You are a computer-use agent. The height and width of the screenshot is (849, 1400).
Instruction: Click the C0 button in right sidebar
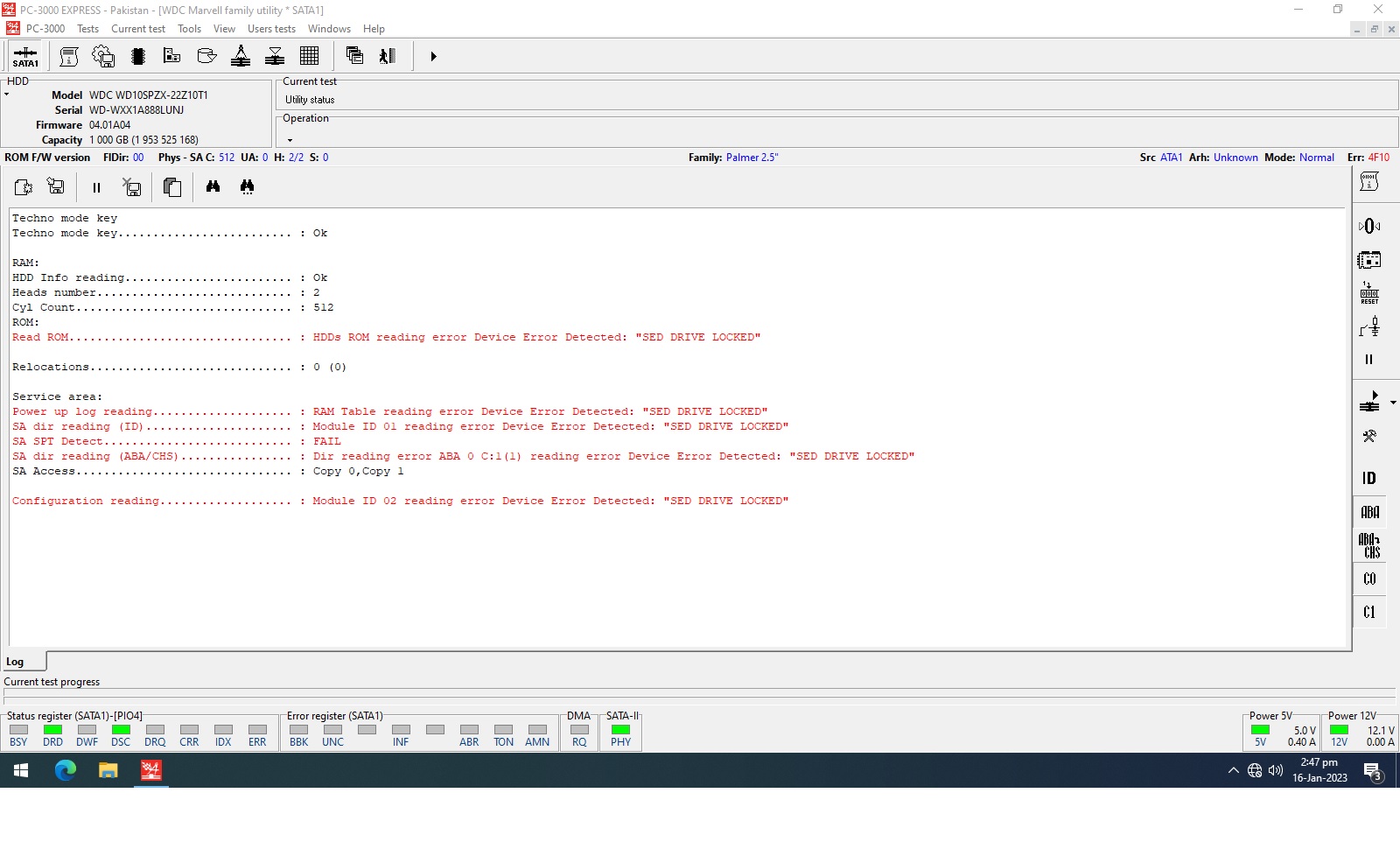tap(1369, 579)
